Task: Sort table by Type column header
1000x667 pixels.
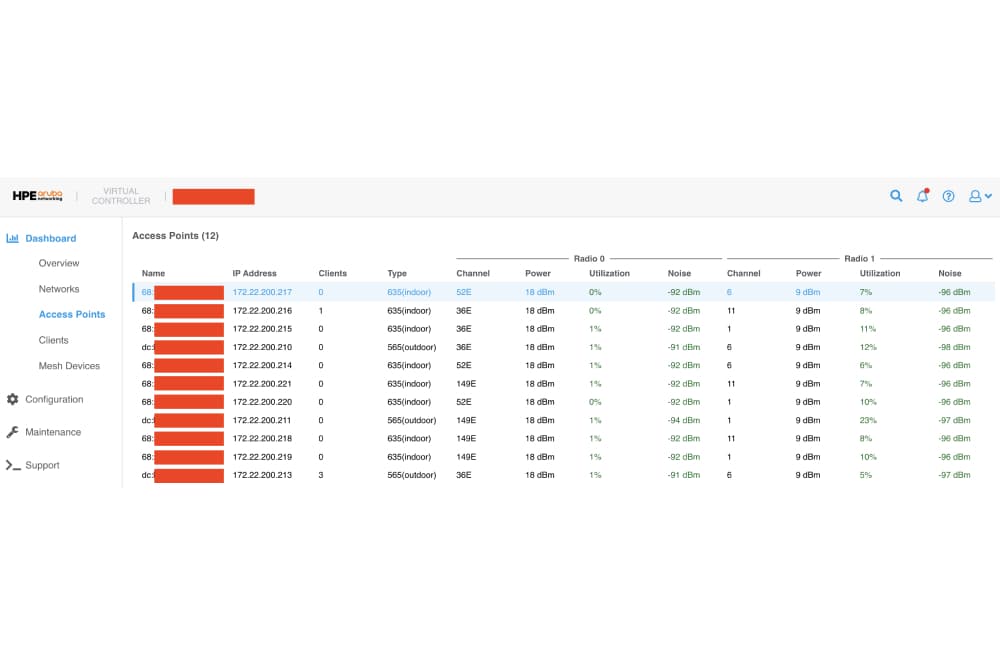Action: coord(397,273)
